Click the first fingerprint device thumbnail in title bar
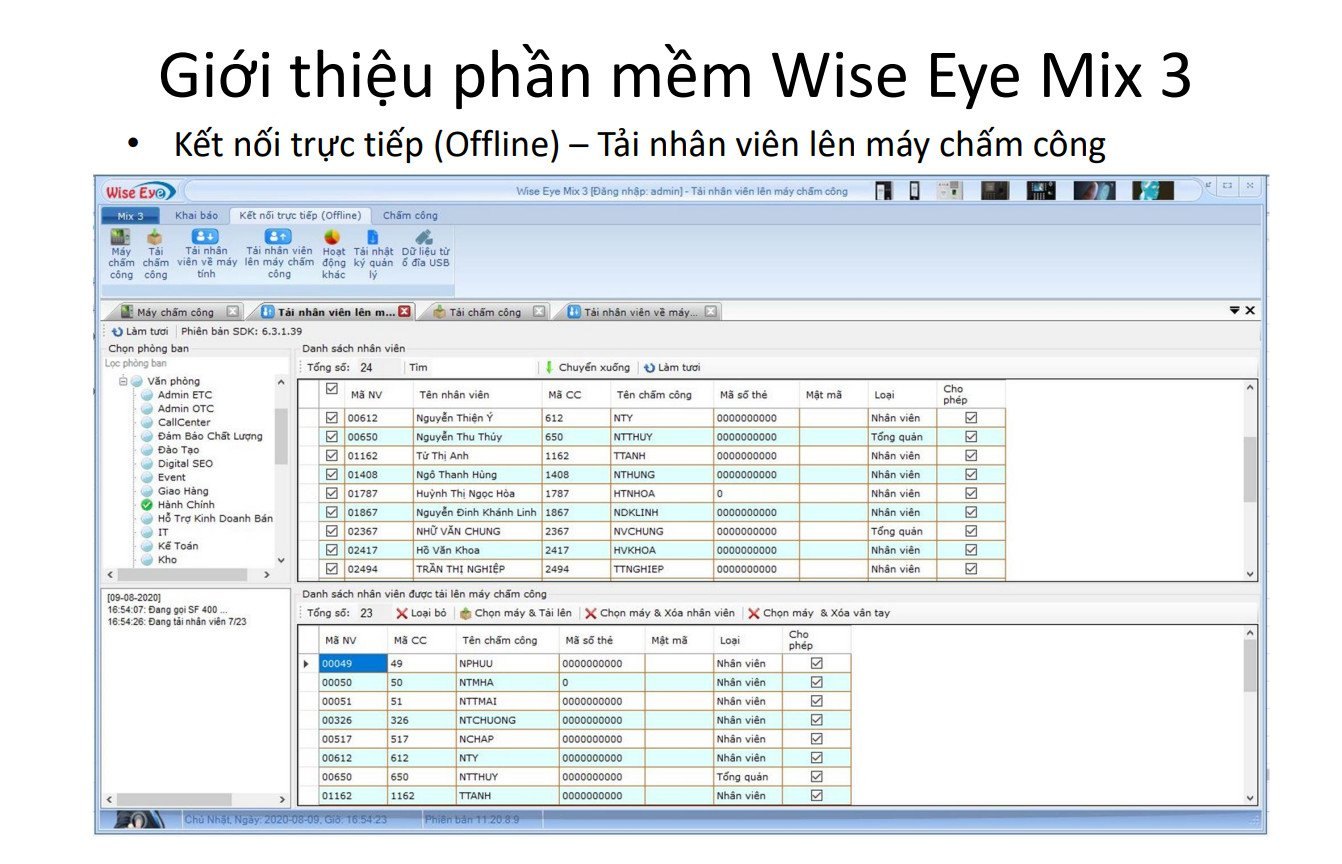Viewport: 1342px width, 864px height. 884,190
